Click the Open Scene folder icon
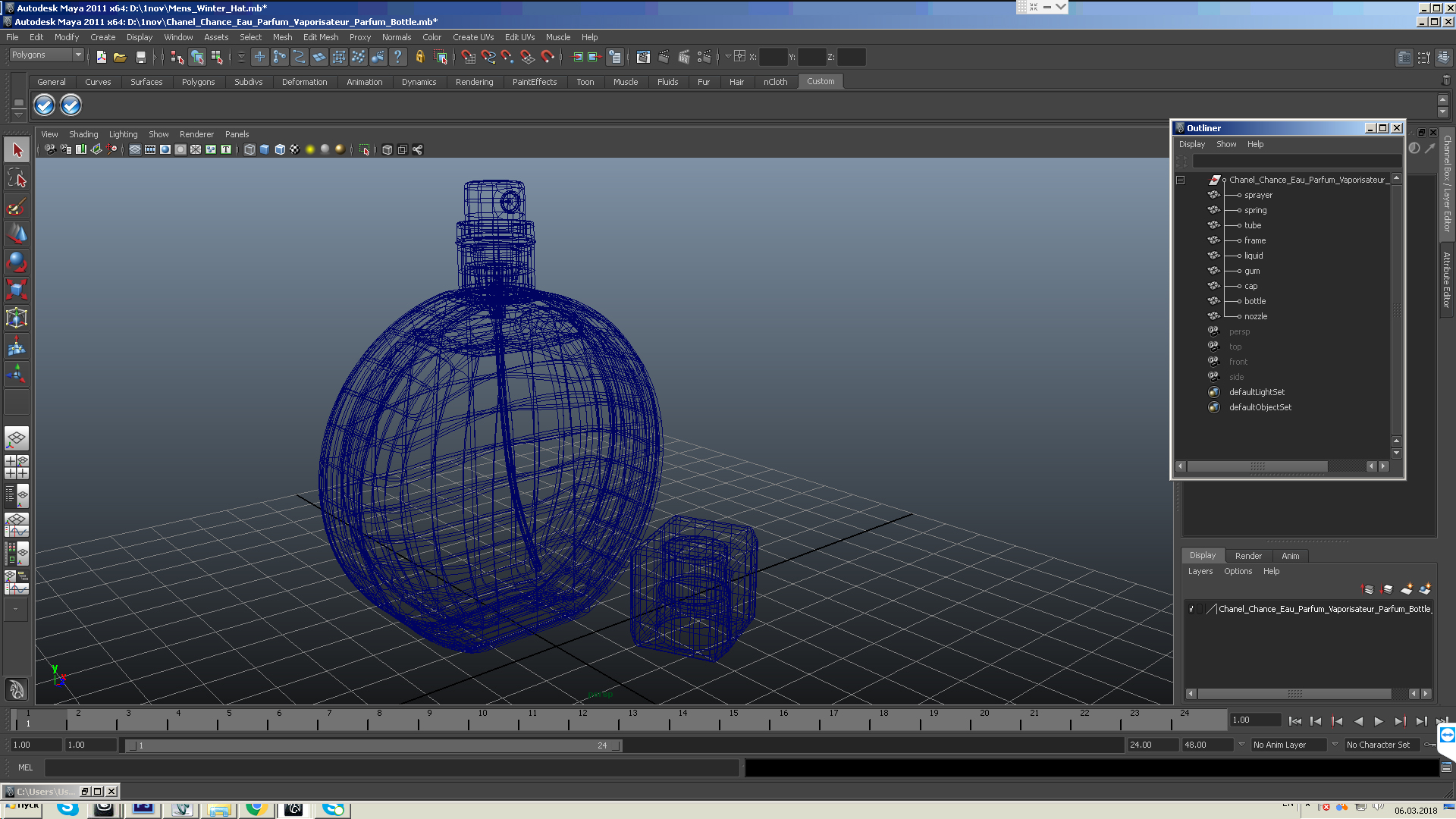Image resolution: width=1456 pixels, height=819 pixels. (120, 57)
